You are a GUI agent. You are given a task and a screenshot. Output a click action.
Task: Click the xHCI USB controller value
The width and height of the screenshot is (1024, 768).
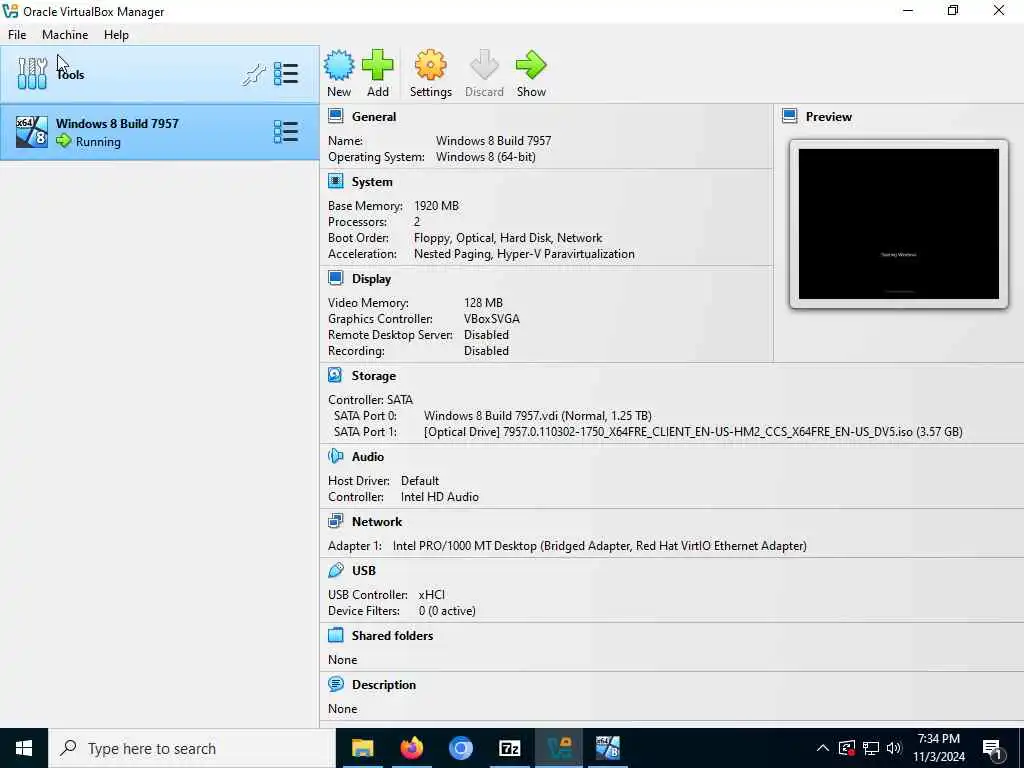(x=432, y=594)
